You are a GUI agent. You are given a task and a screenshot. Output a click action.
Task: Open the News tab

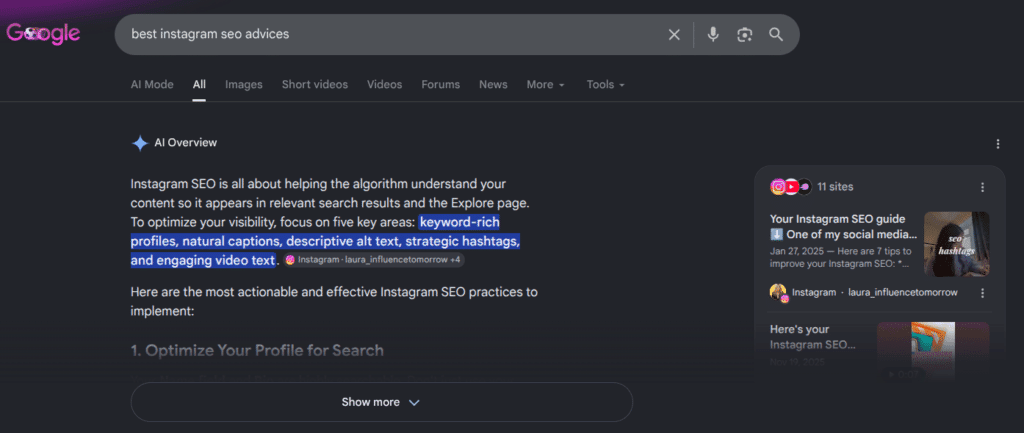point(493,84)
